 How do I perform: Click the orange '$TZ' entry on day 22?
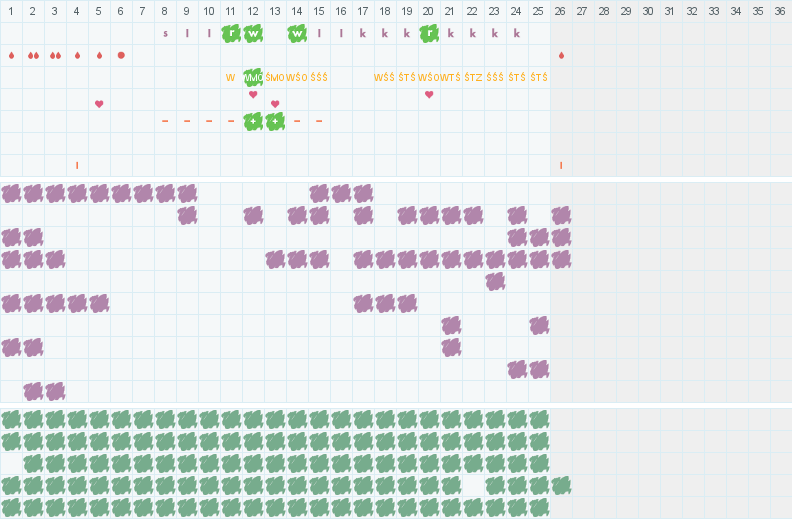(473, 77)
